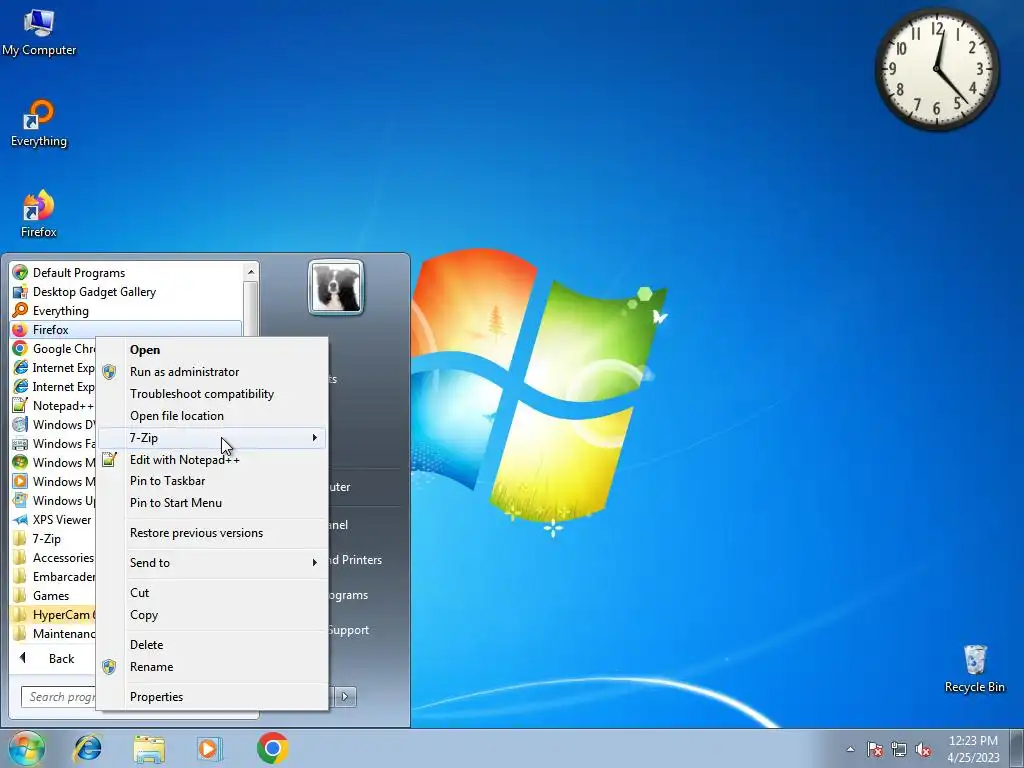This screenshot has height=768, width=1024.
Task: Click the Action Center flag icon
Action: 874,750
